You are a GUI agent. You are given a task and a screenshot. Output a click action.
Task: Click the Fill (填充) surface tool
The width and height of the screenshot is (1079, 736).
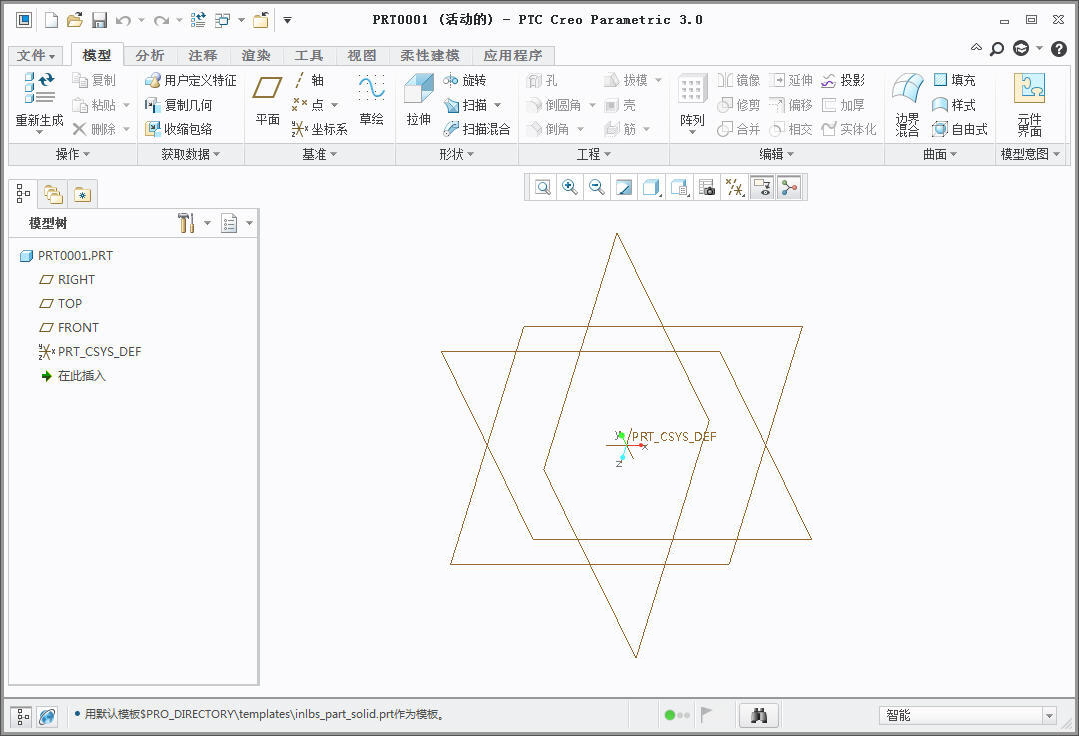tap(954, 80)
